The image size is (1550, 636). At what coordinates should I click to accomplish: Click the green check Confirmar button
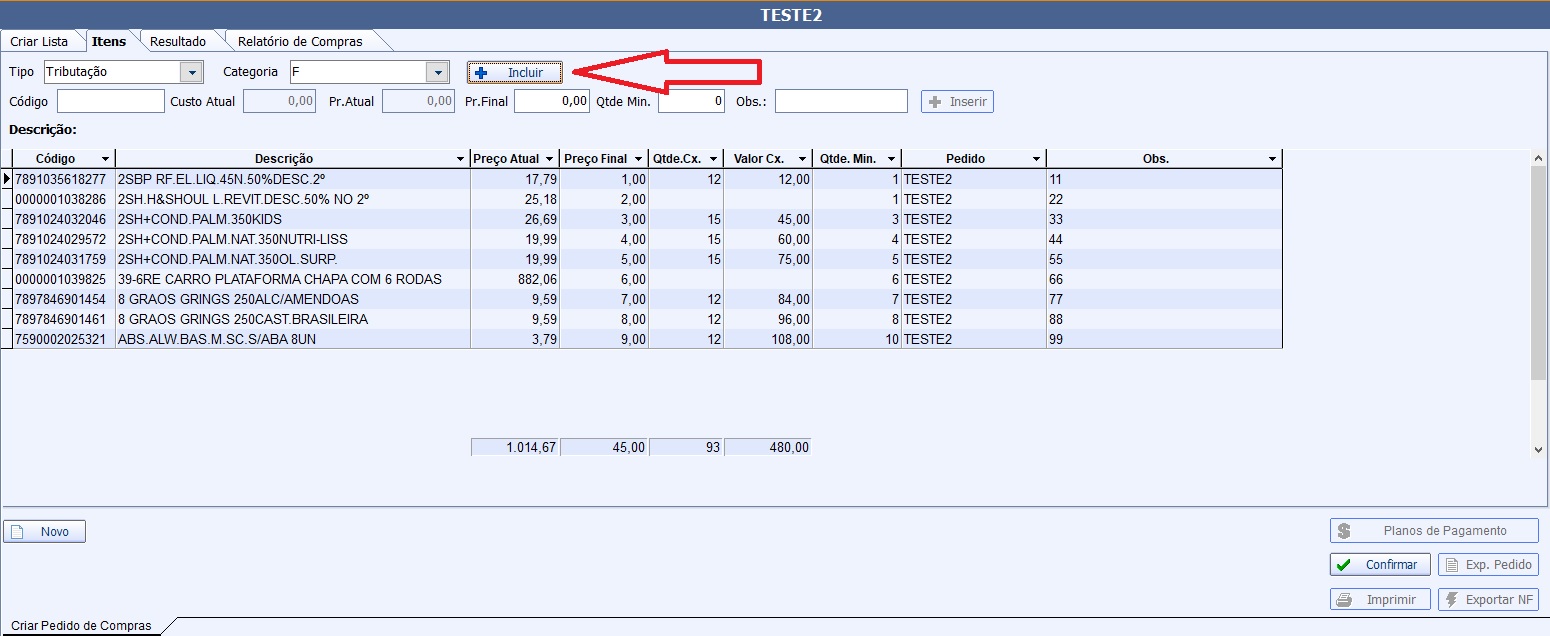pyautogui.click(x=1380, y=565)
